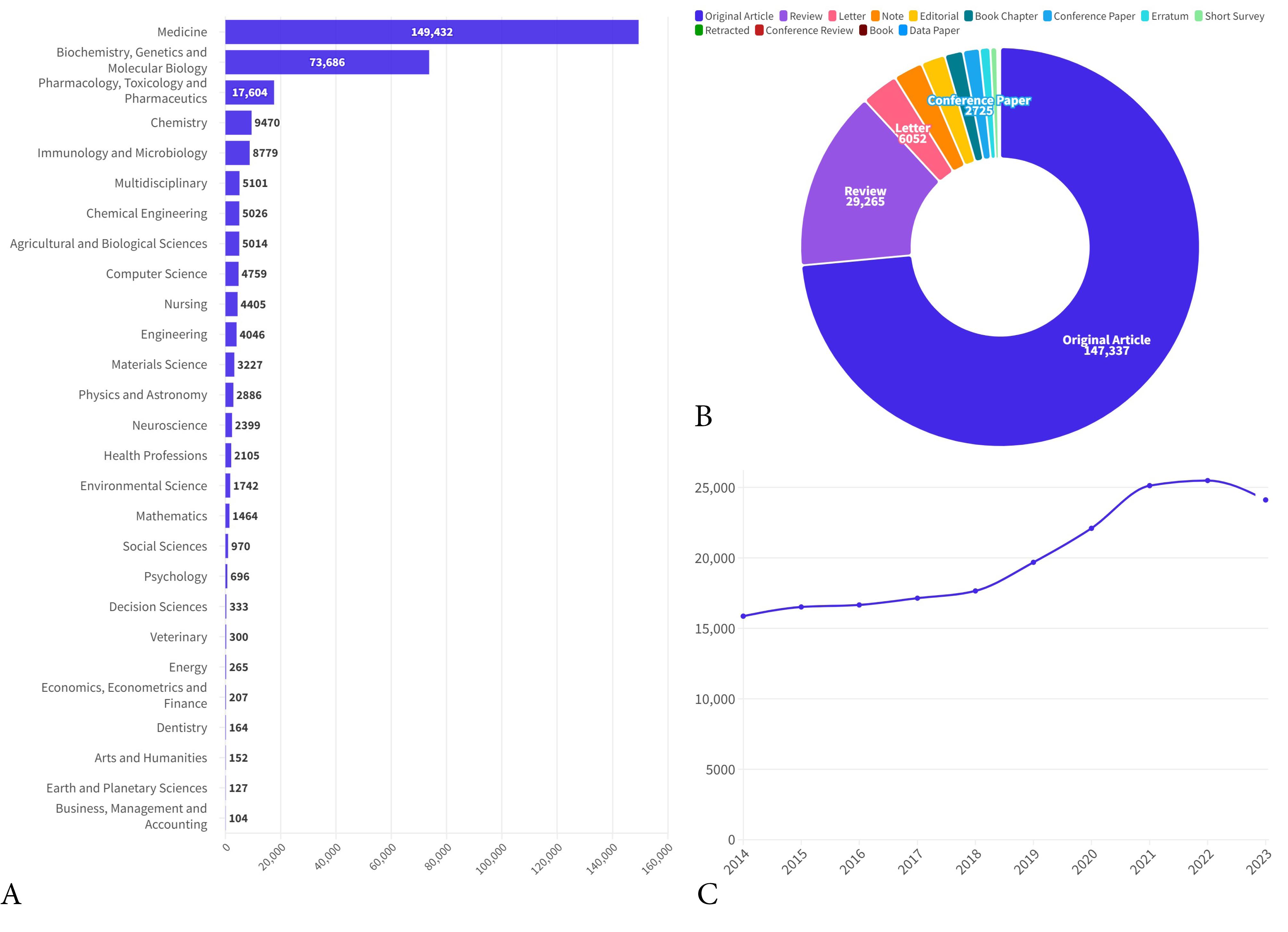Select the Medicine bar labeled 149,432

432,32
